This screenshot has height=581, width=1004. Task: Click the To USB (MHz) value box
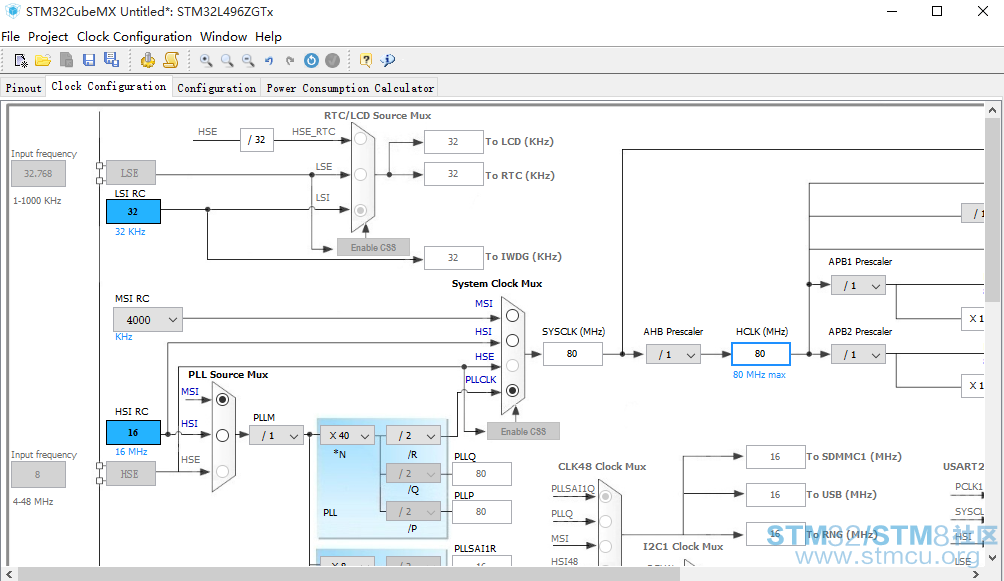click(x=775, y=495)
